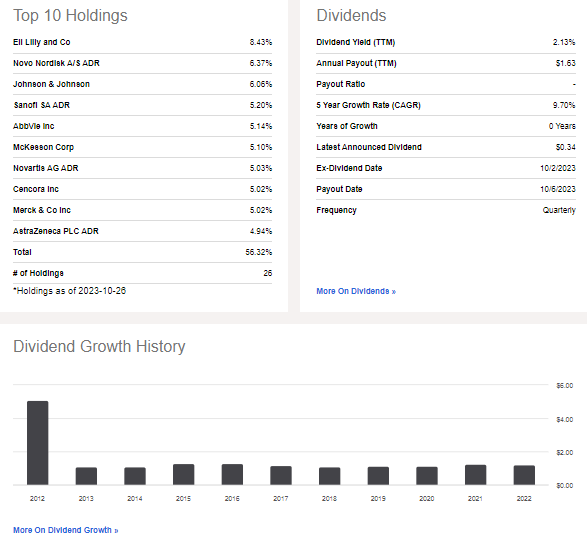Open the More On Dividends link
This screenshot has width=587, height=547.
click(356, 291)
